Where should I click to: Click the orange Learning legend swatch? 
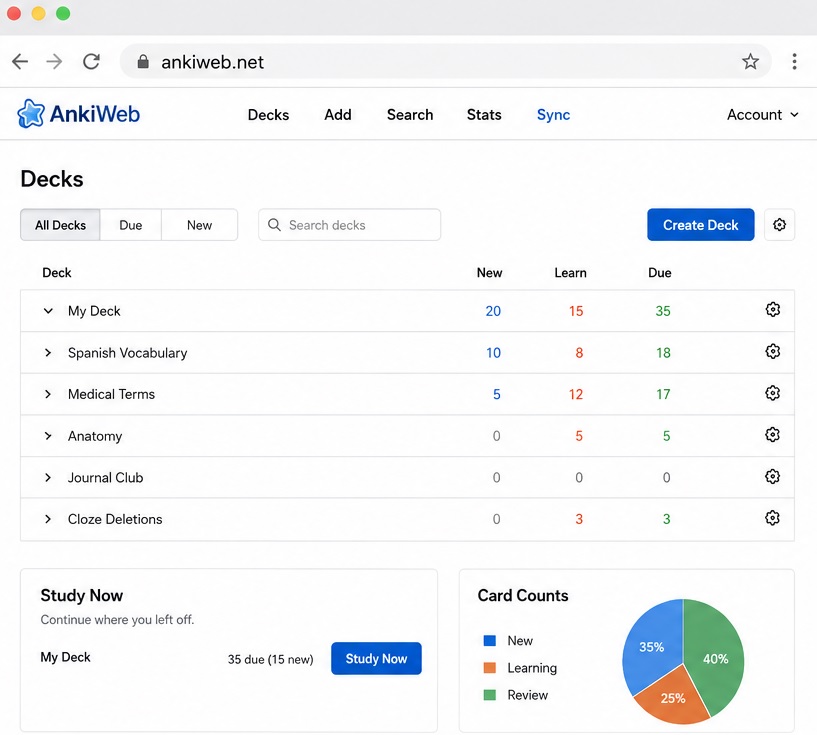coord(490,667)
